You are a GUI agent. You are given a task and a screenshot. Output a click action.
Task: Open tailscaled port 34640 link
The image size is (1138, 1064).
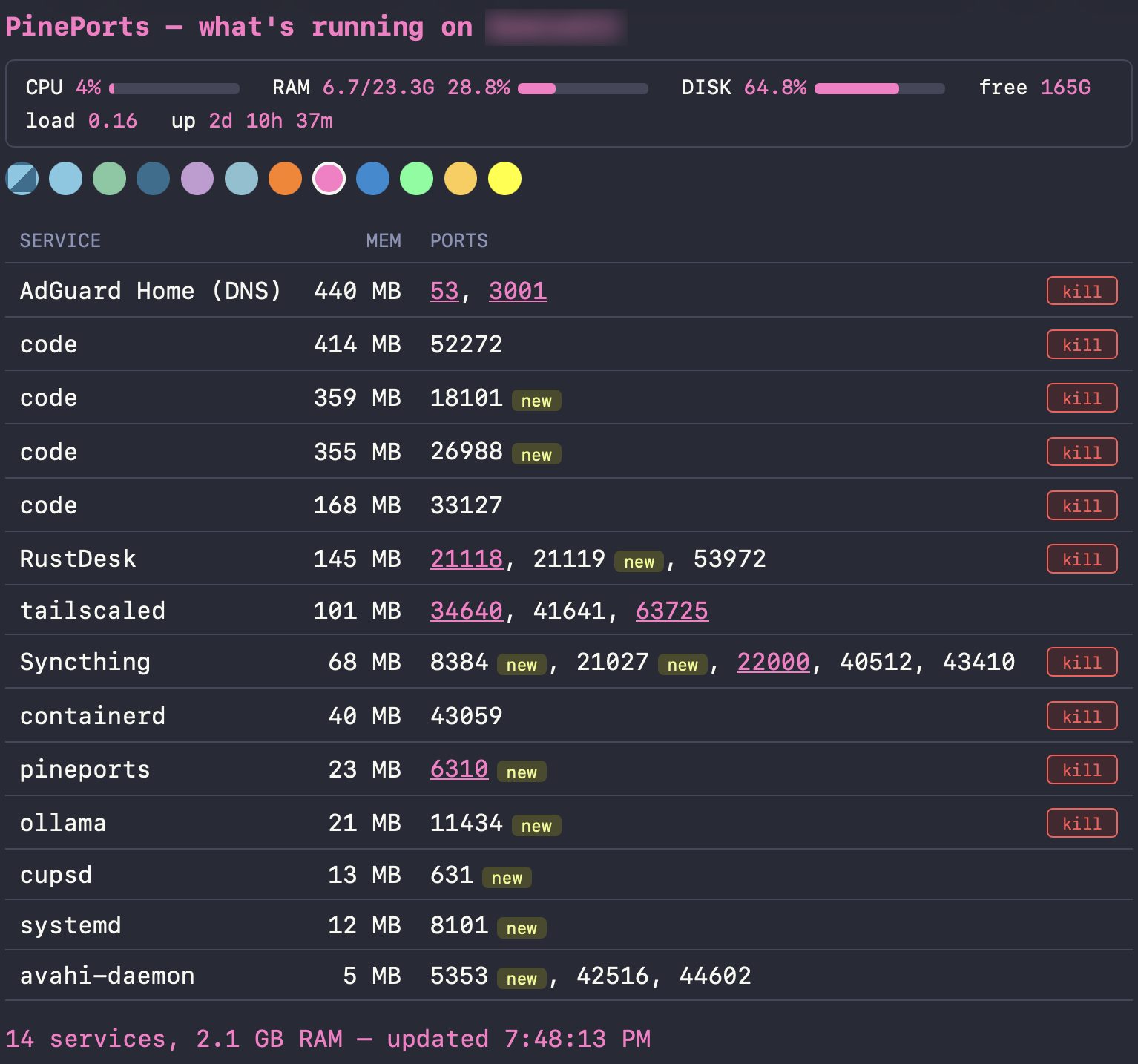(467, 611)
